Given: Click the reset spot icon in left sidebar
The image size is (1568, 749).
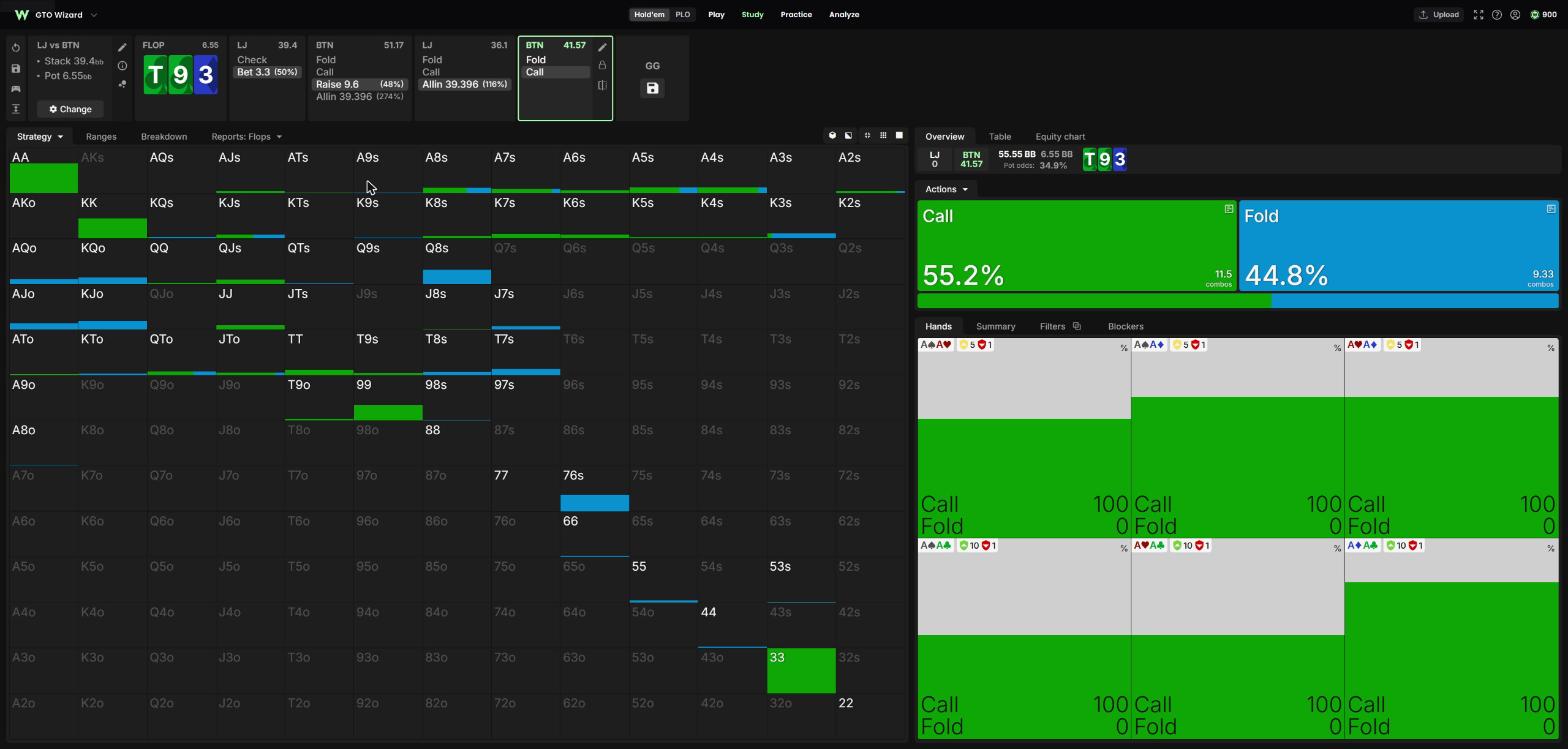Looking at the screenshot, I should 16,47.
